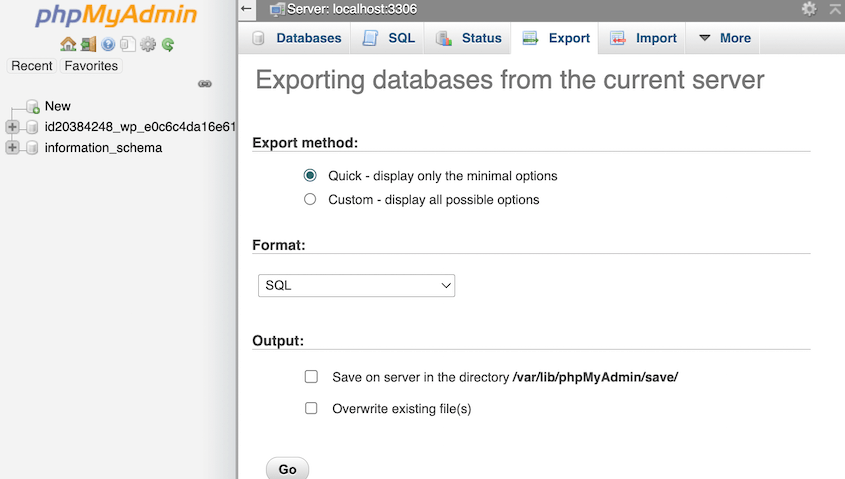The height and width of the screenshot is (479, 845).
Task: Click the Status tab chart icon
Action: click(x=444, y=38)
